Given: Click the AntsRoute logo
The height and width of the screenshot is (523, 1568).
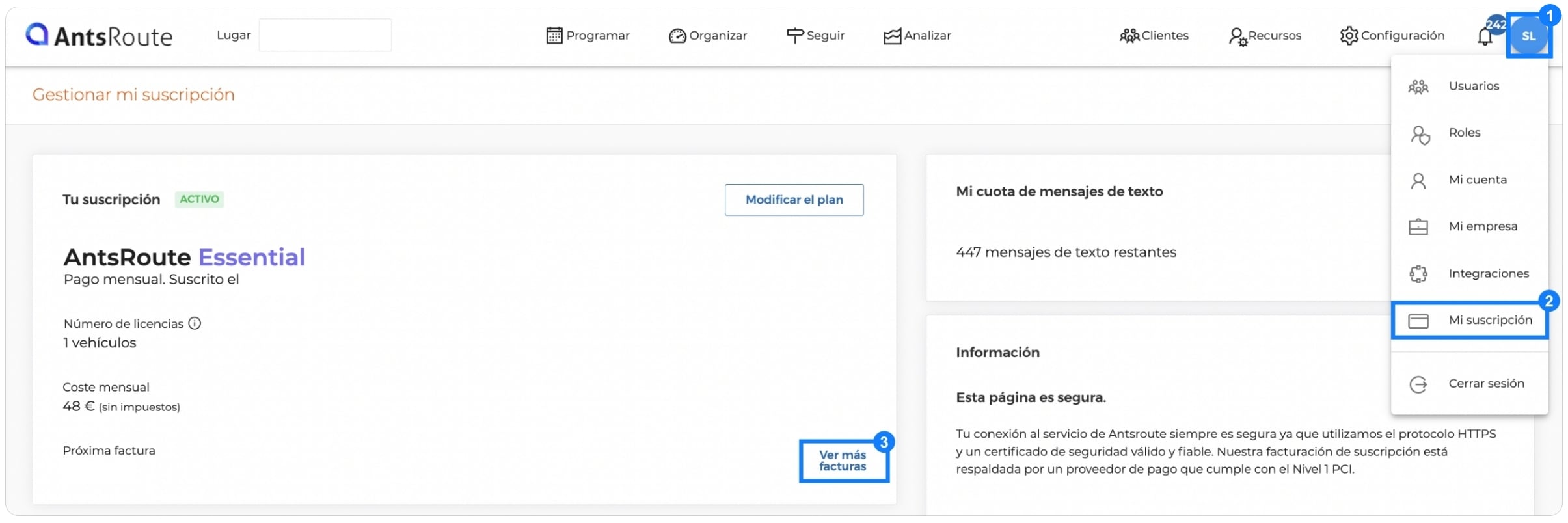Looking at the screenshot, I should point(99,36).
